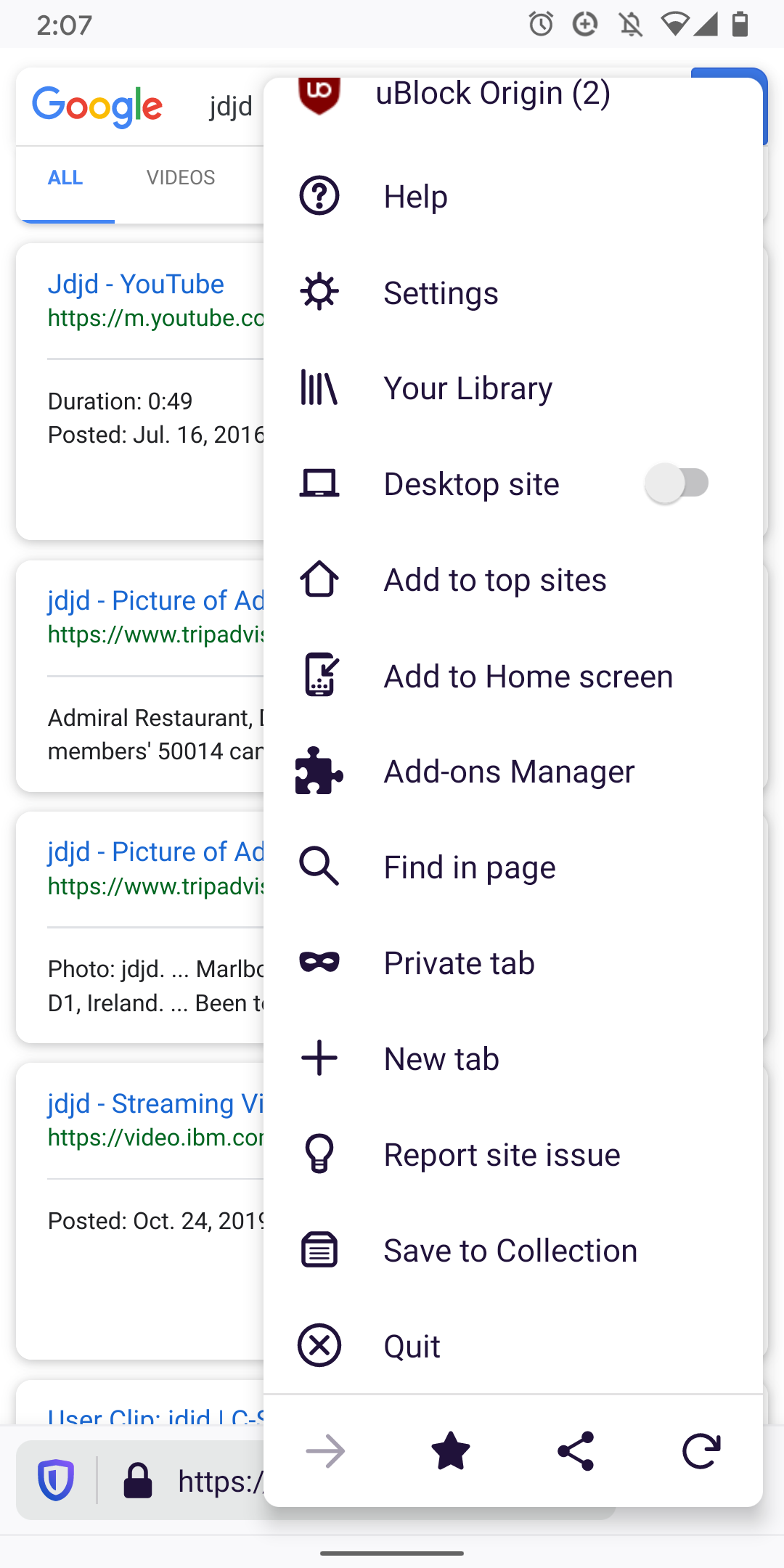Open a New tab
This screenshot has height=1568, width=784.
[513, 1059]
